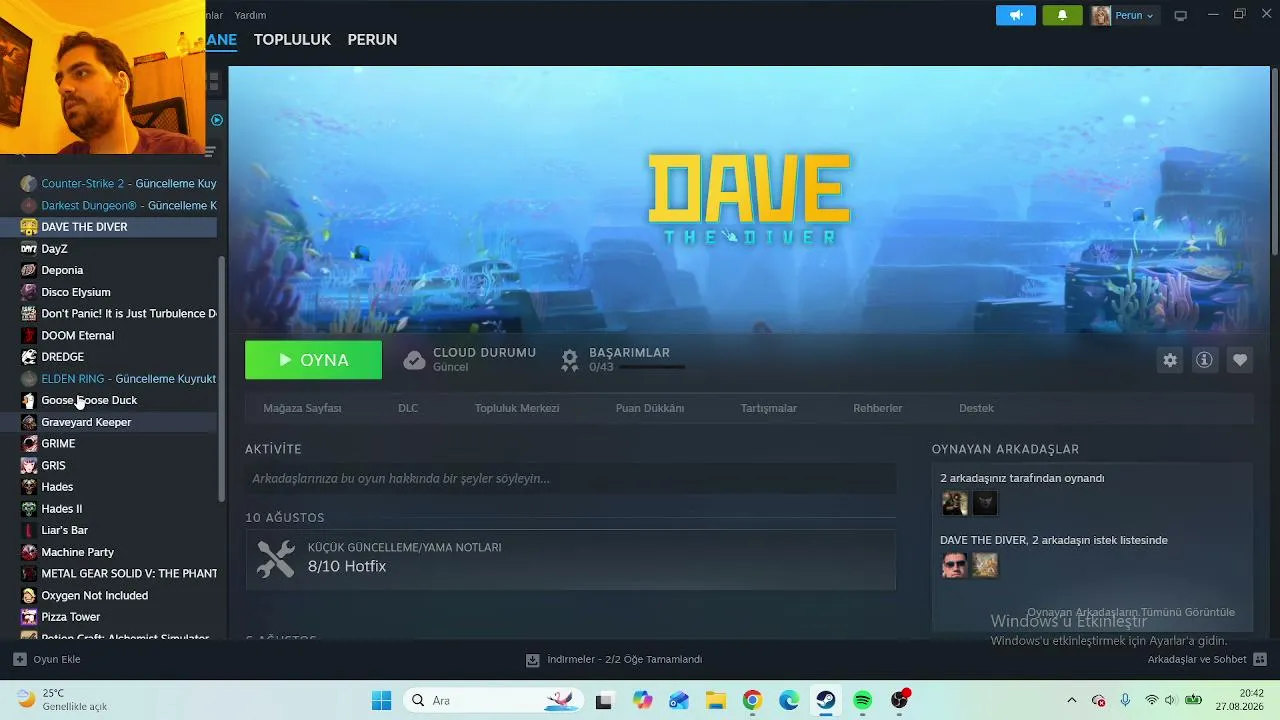Screen dimensions: 1280x720
Task: Click the DAVE THE DIVER list icon
Action: (x=29, y=227)
